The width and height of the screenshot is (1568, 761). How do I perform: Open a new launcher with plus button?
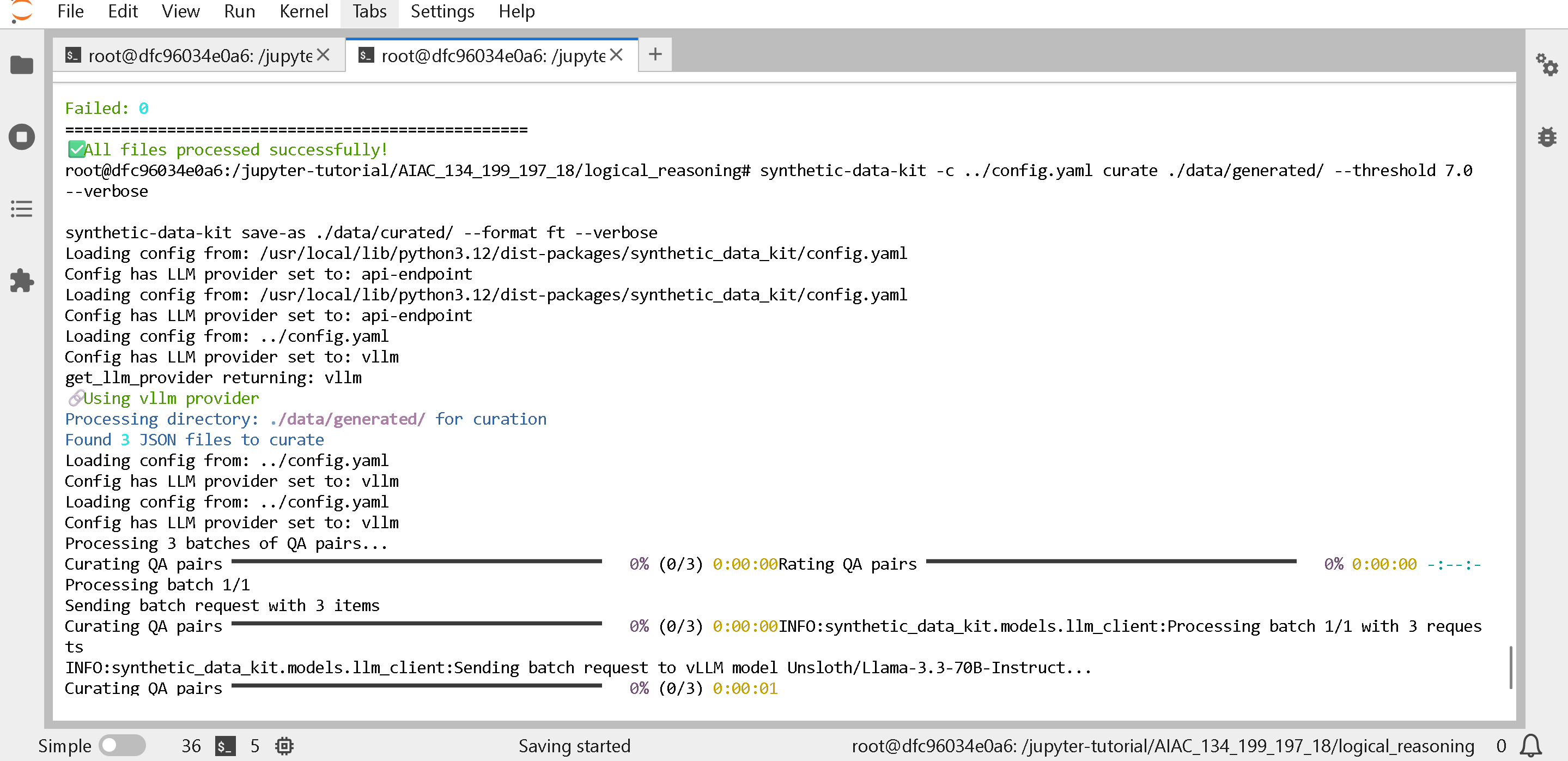[655, 55]
